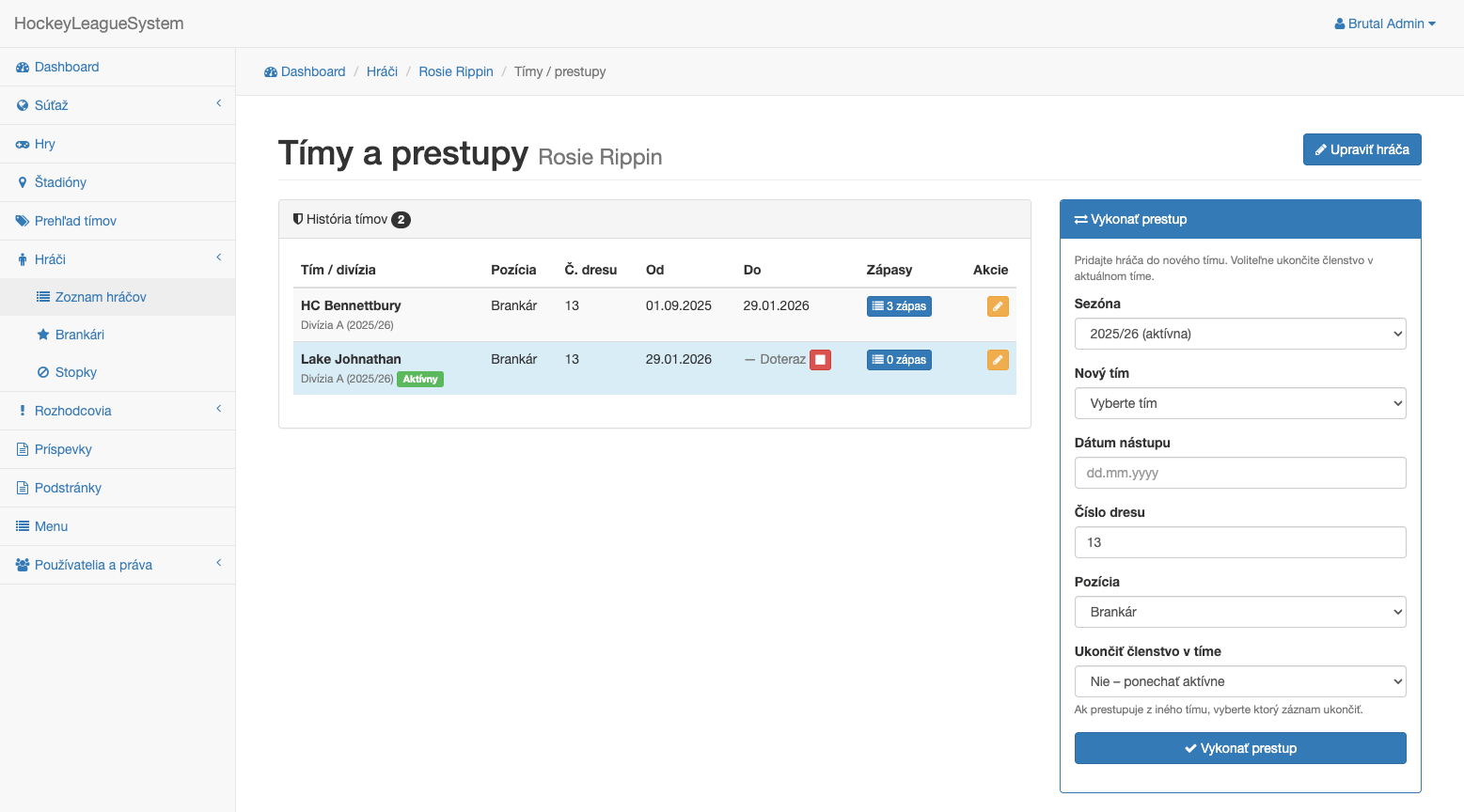
Task: Click the red stop icon next to Doteraz
Action: click(819, 359)
